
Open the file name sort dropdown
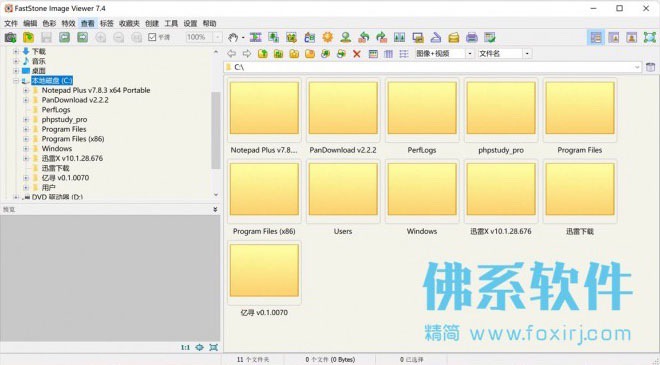point(527,54)
